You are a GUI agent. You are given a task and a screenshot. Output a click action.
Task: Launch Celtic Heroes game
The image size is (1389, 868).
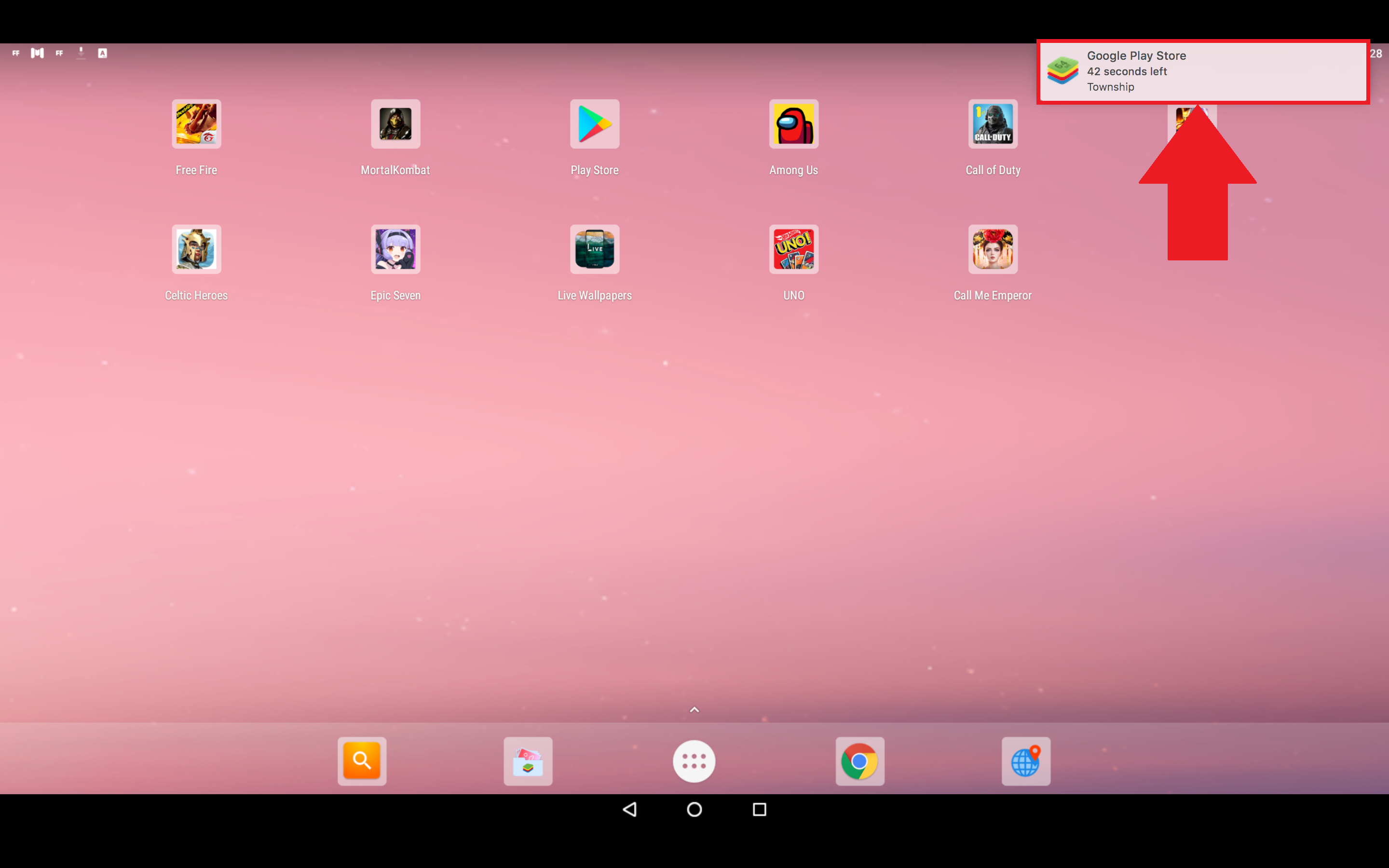point(196,248)
